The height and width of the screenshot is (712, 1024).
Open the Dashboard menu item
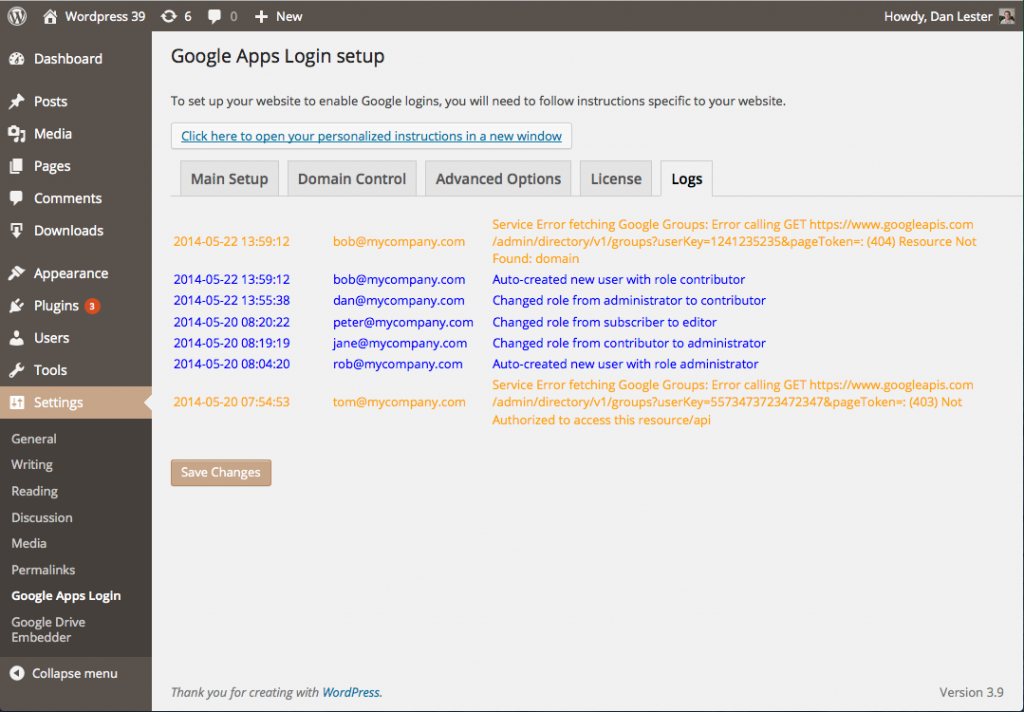coord(76,59)
